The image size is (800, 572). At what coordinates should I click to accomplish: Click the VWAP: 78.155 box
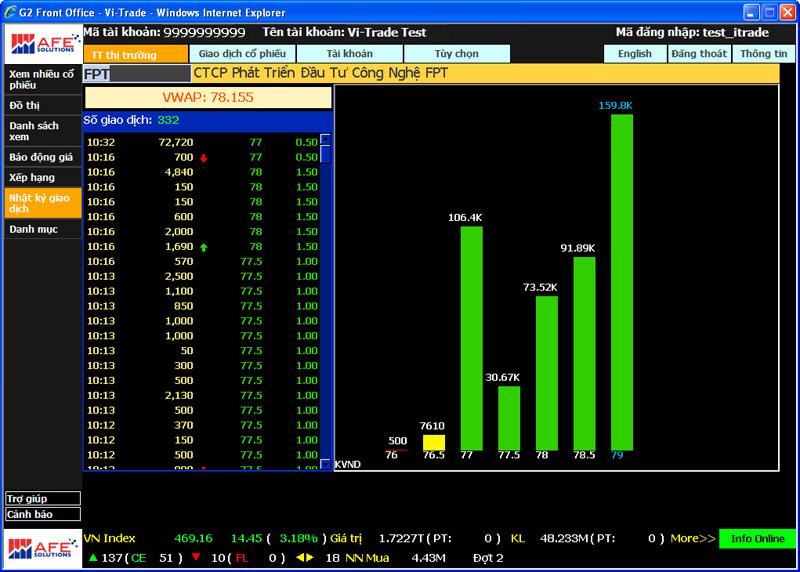point(208,97)
